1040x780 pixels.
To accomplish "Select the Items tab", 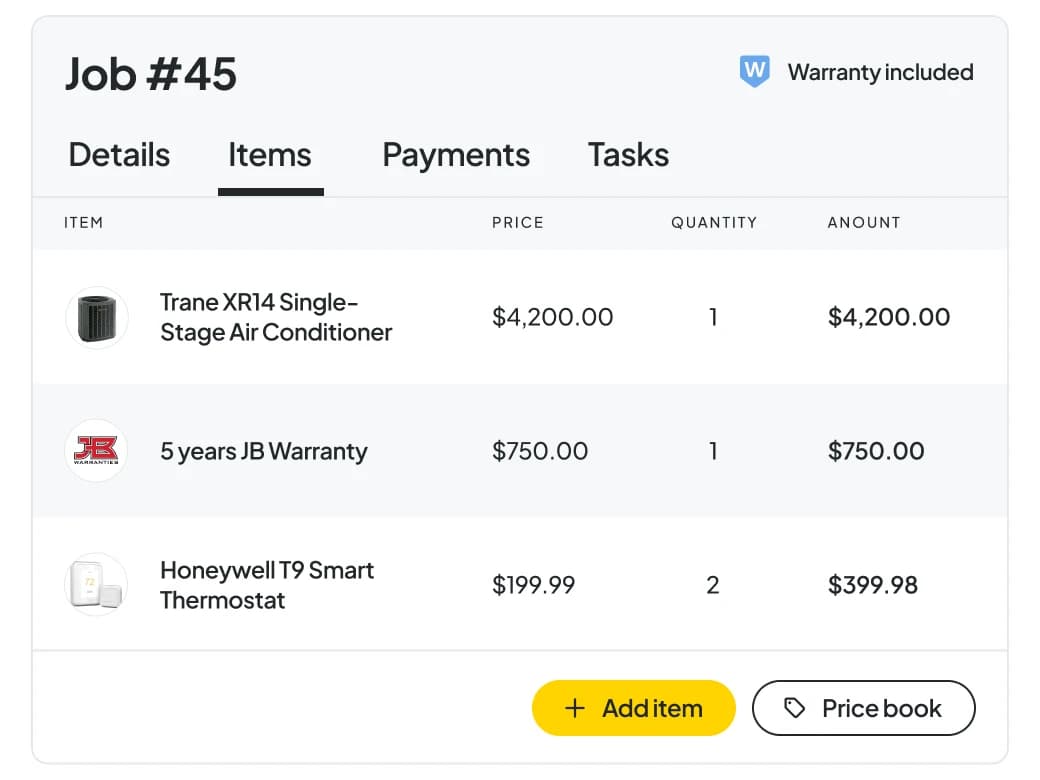I will (270, 155).
